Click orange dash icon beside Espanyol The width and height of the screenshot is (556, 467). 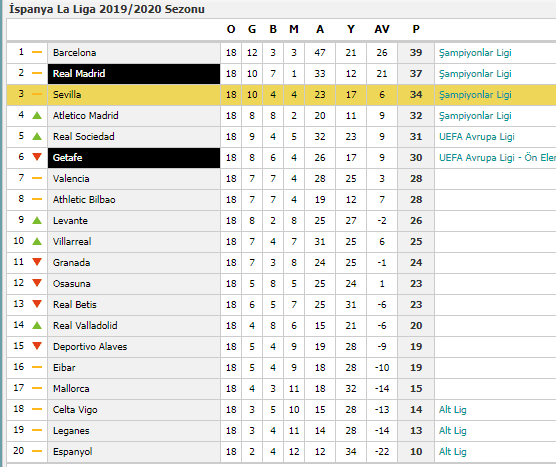[37, 451]
